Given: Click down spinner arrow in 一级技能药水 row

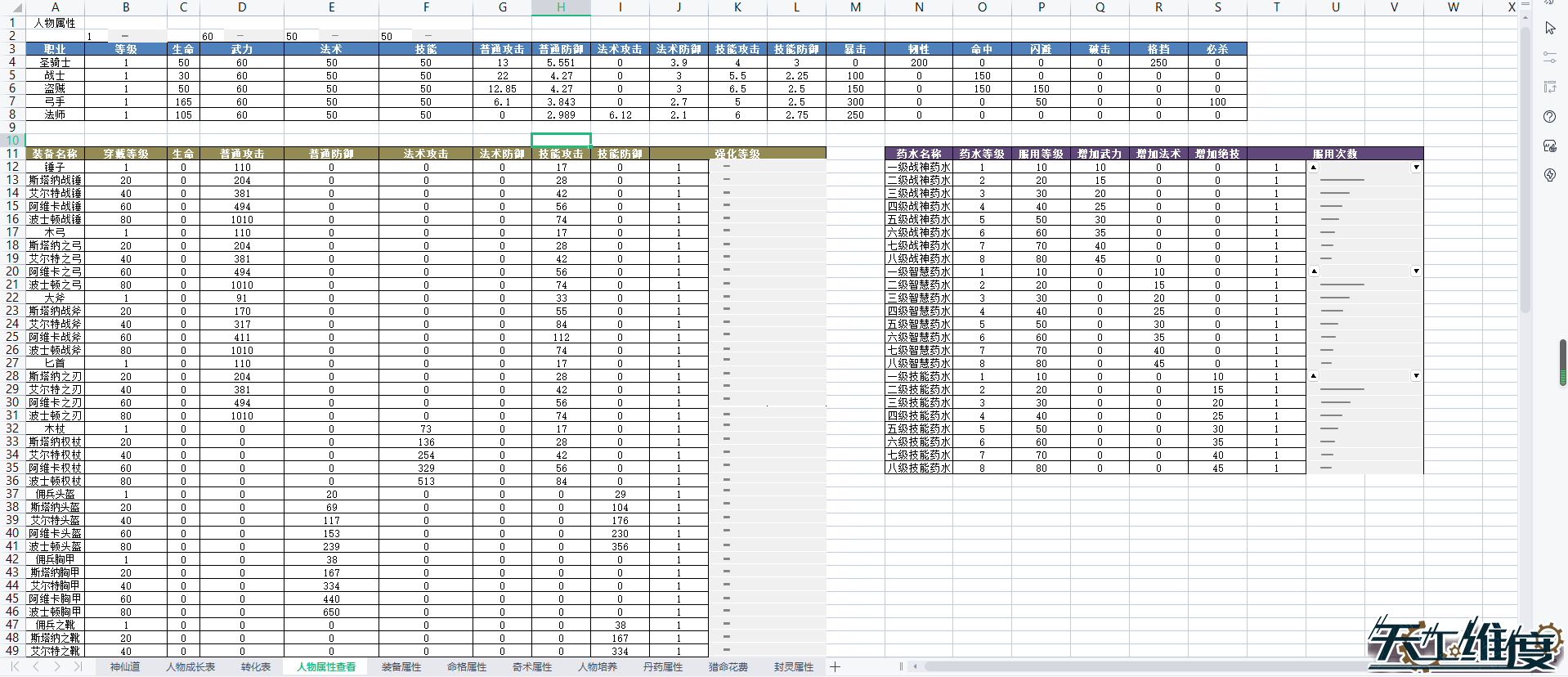Looking at the screenshot, I should pyautogui.click(x=1416, y=376).
